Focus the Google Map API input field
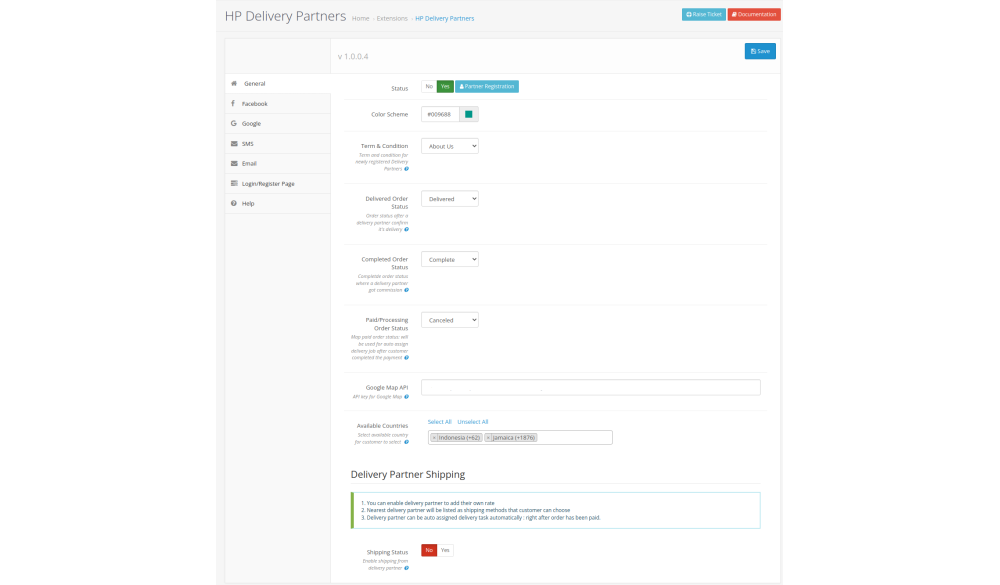 coord(590,388)
